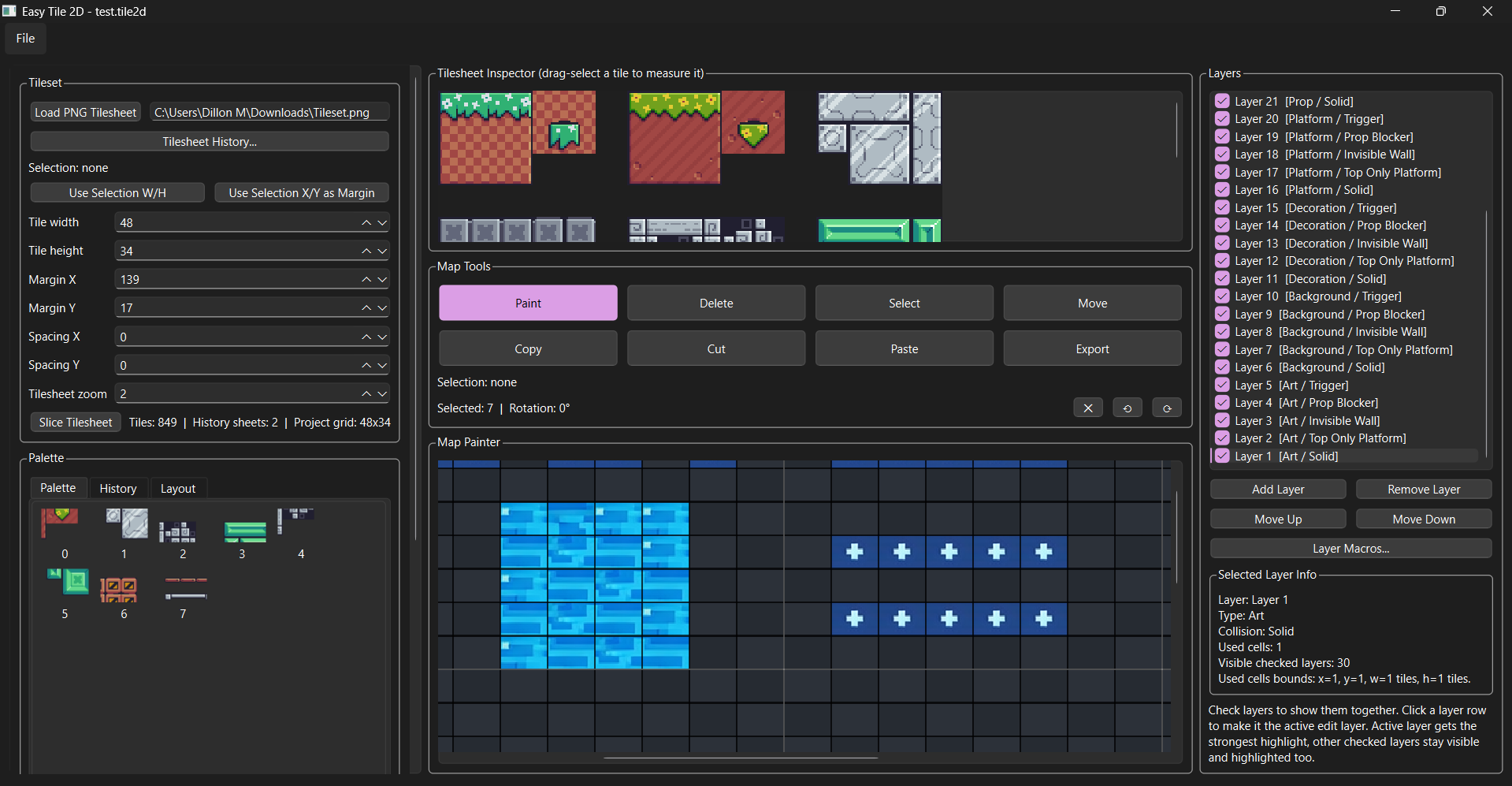Click the Map Painter horizontal scrollbar
Viewport: 1512px width, 786px height.
coord(741,758)
